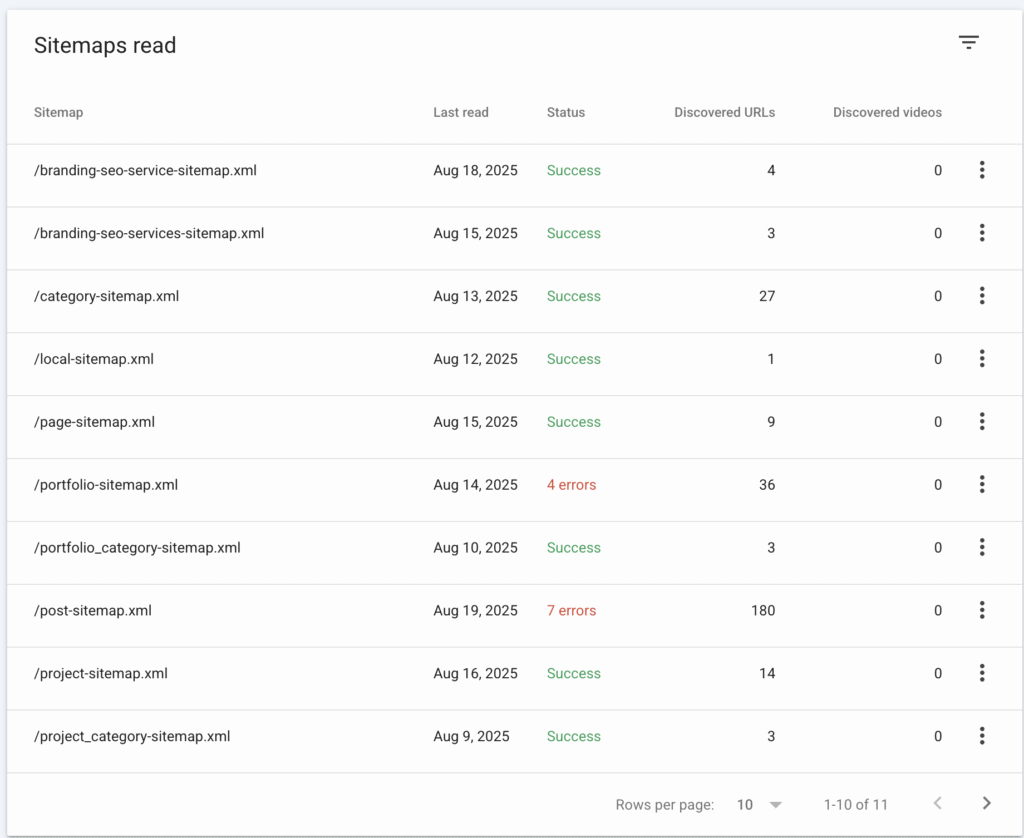Open the three-dot menu for /category-sitemap.xml
Screen dimensions: 1024x838
click(x=982, y=296)
